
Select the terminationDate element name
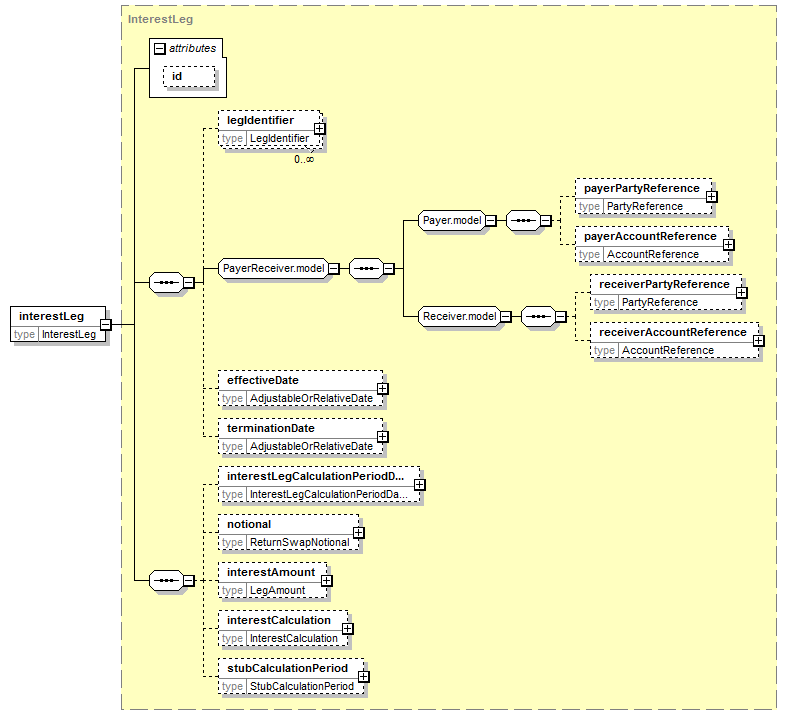point(271,428)
